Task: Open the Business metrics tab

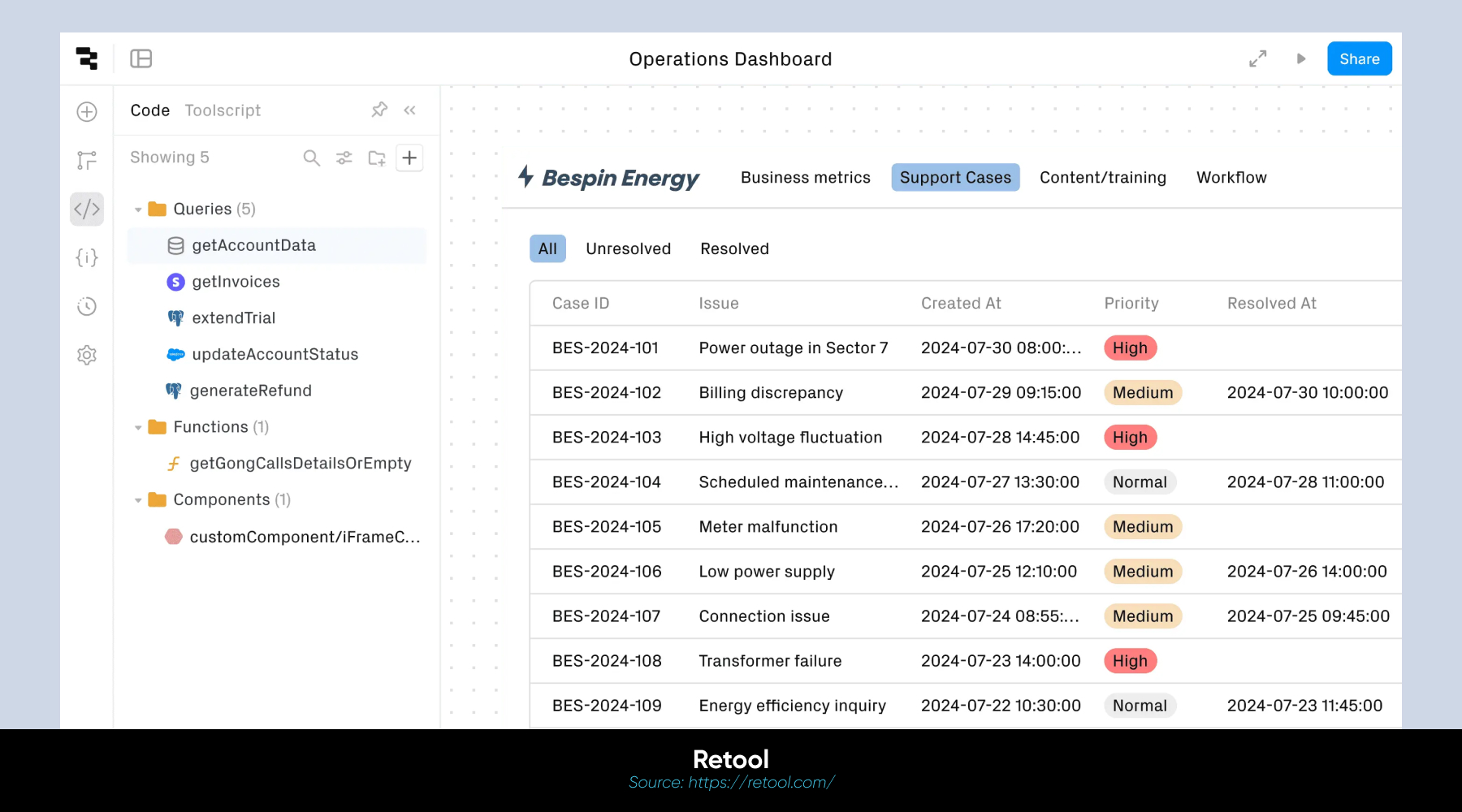Action: pos(805,177)
